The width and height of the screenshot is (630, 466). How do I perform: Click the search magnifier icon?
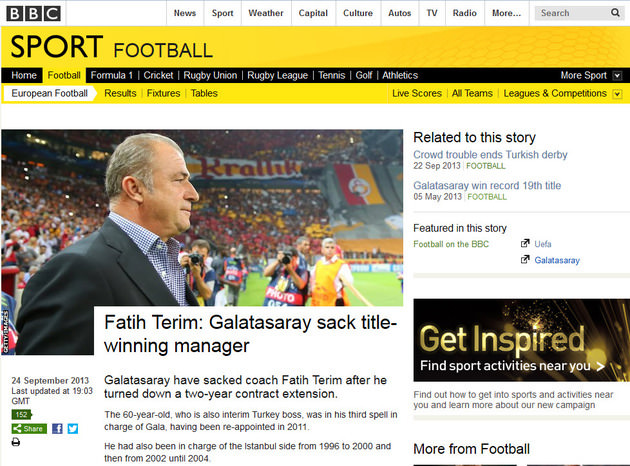615,13
